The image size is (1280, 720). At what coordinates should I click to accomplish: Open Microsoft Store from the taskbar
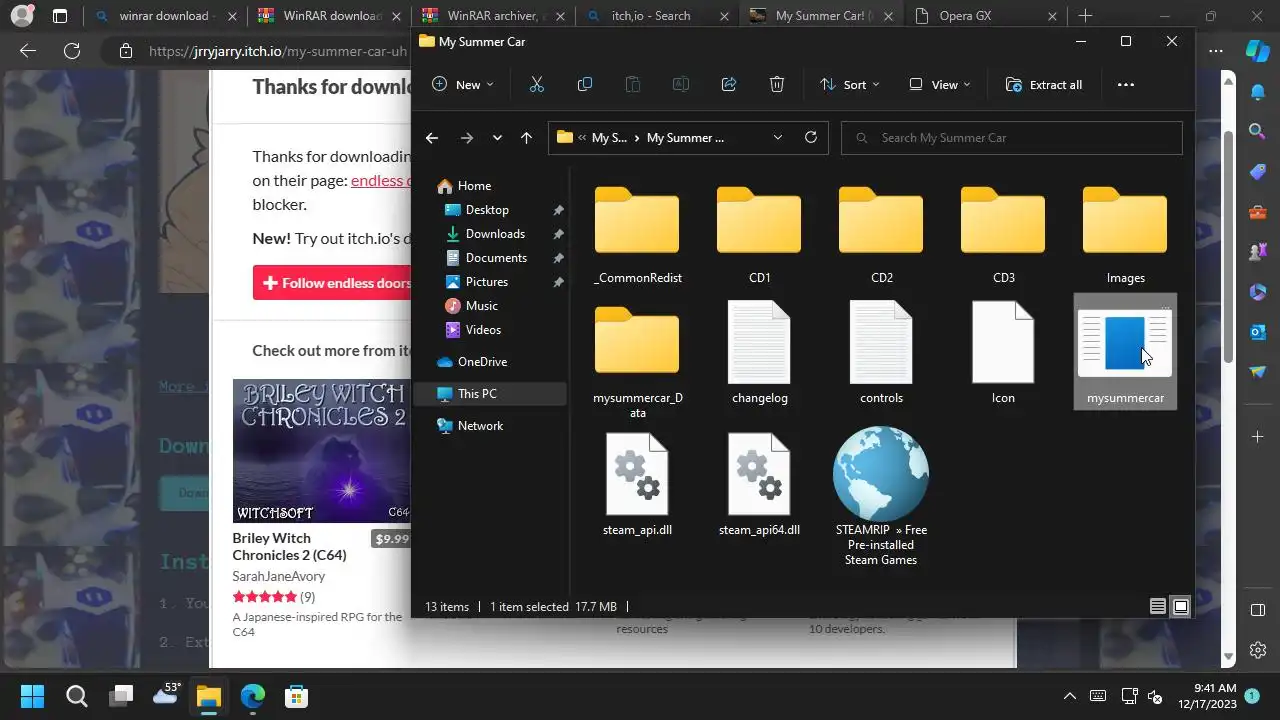point(296,696)
